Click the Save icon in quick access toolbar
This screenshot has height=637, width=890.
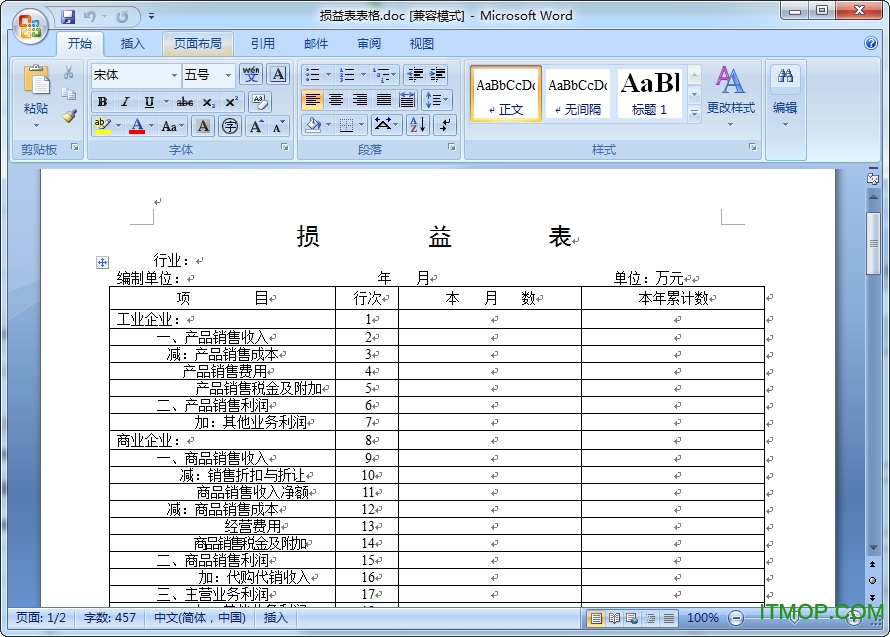point(68,16)
